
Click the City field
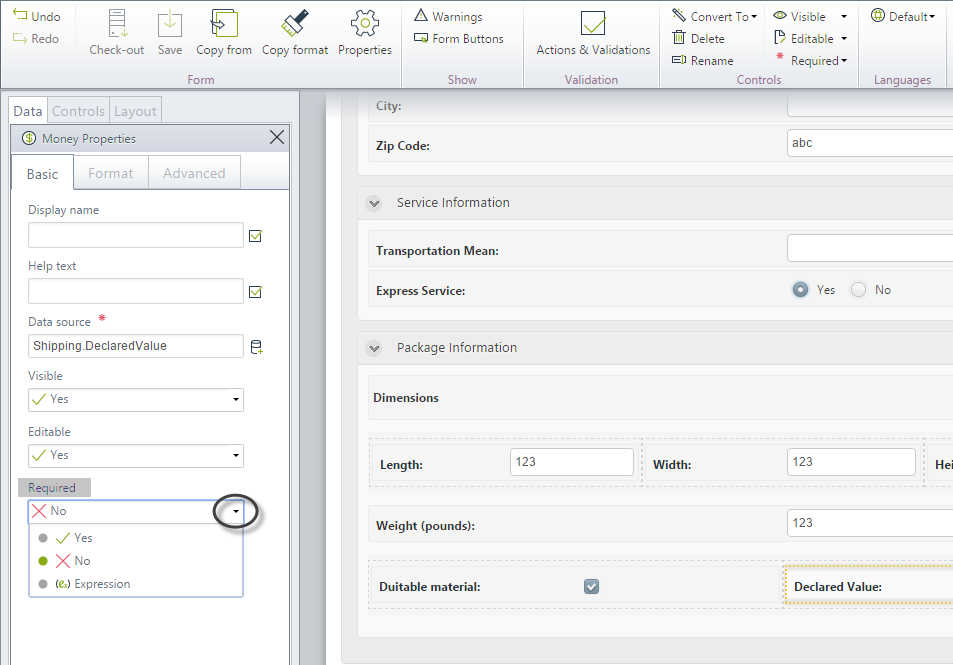pyautogui.click(x=870, y=105)
